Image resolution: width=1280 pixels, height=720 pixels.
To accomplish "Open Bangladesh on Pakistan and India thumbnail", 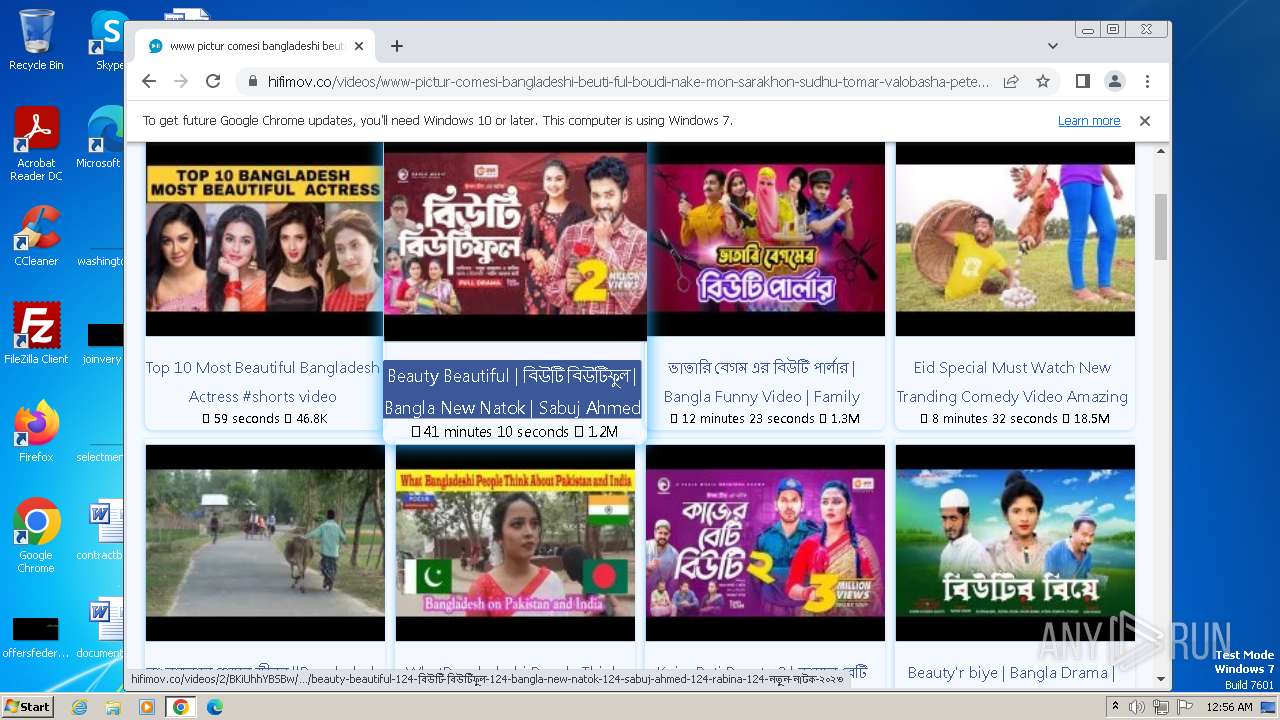I will [x=515, y=543].
